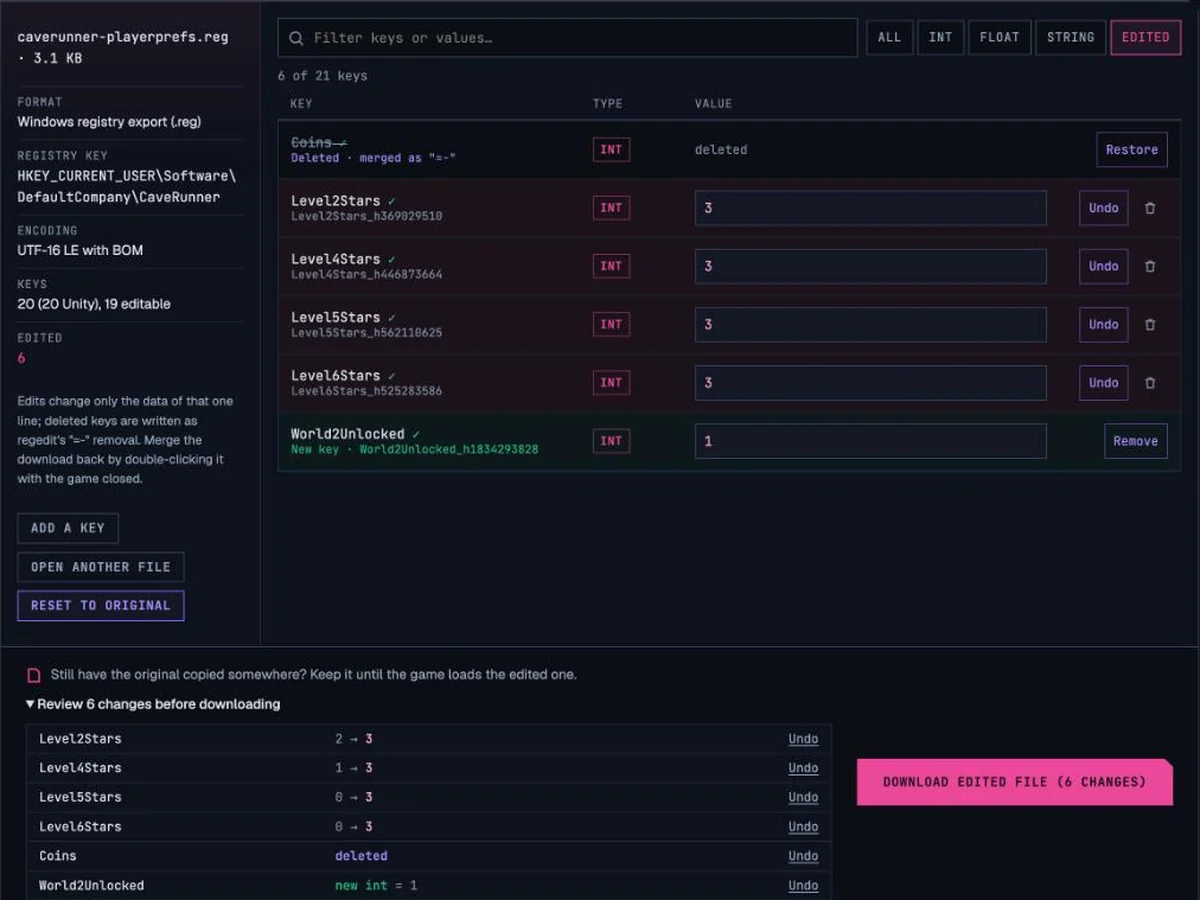
Task: Edit the Level4Stars value field
Action: pos(870,266)
